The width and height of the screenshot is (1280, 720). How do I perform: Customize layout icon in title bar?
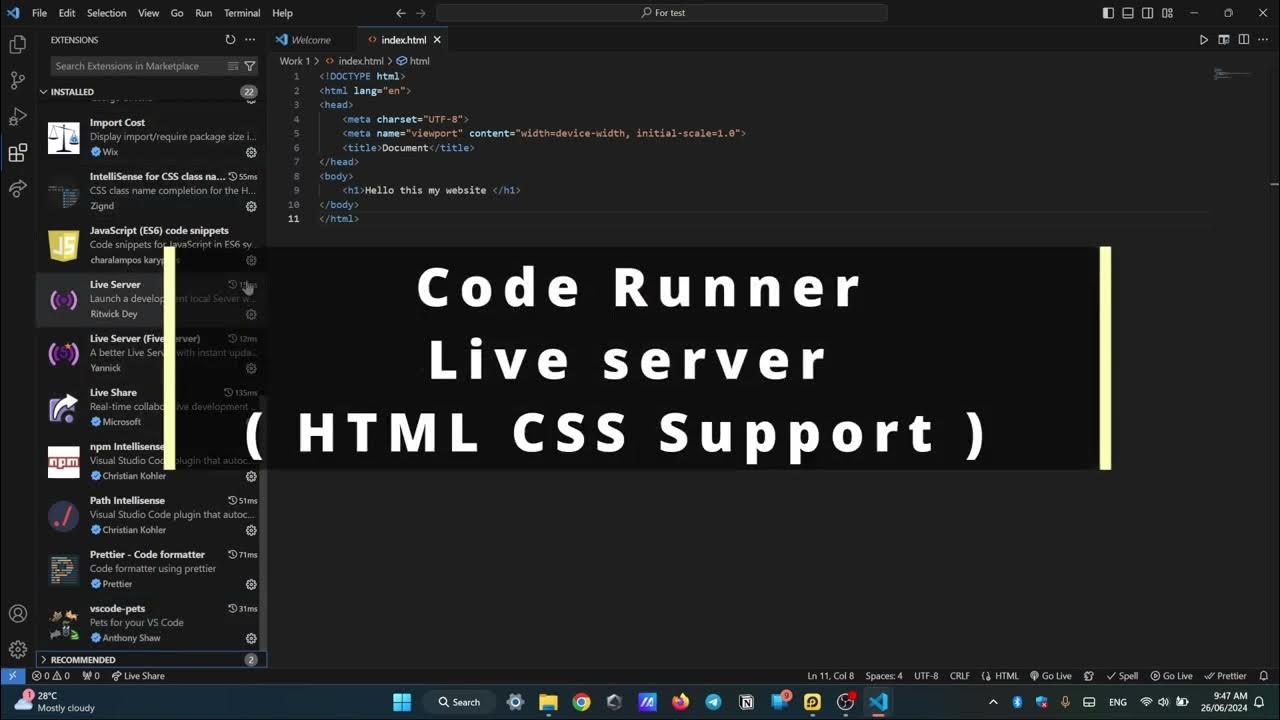1168,13
